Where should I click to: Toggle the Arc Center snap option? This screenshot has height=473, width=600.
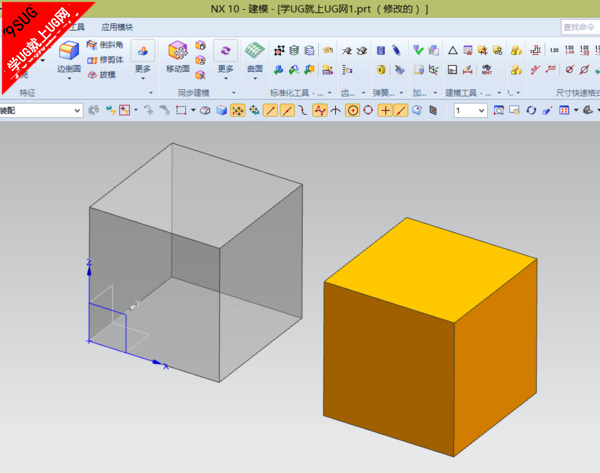coord(352,111)
